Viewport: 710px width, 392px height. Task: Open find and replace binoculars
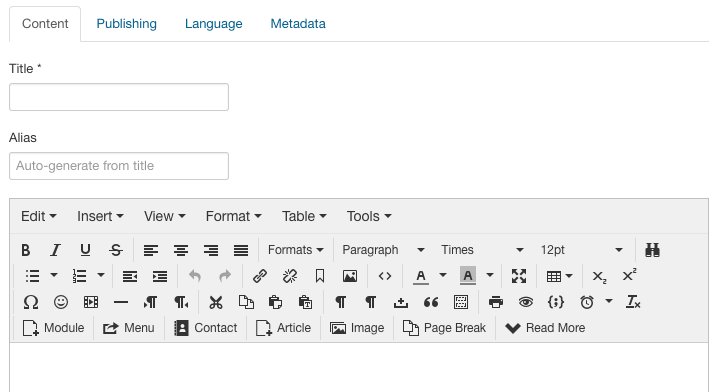(652, 250)
